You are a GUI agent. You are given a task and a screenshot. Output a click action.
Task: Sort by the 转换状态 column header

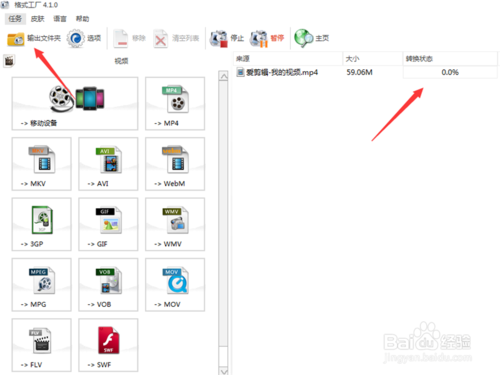pyautogui.click(x=450, y=59)
